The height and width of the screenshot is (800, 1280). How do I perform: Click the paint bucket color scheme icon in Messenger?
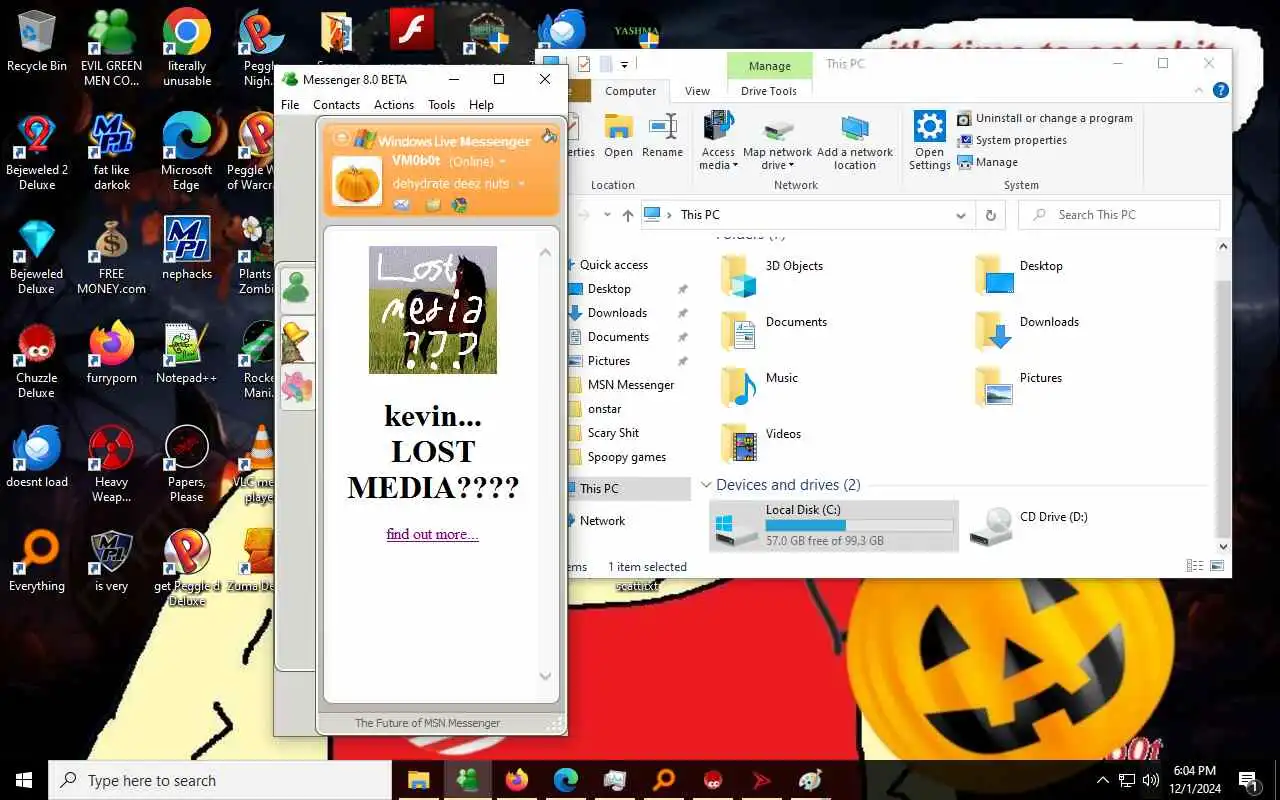click(x=549, y=136)
